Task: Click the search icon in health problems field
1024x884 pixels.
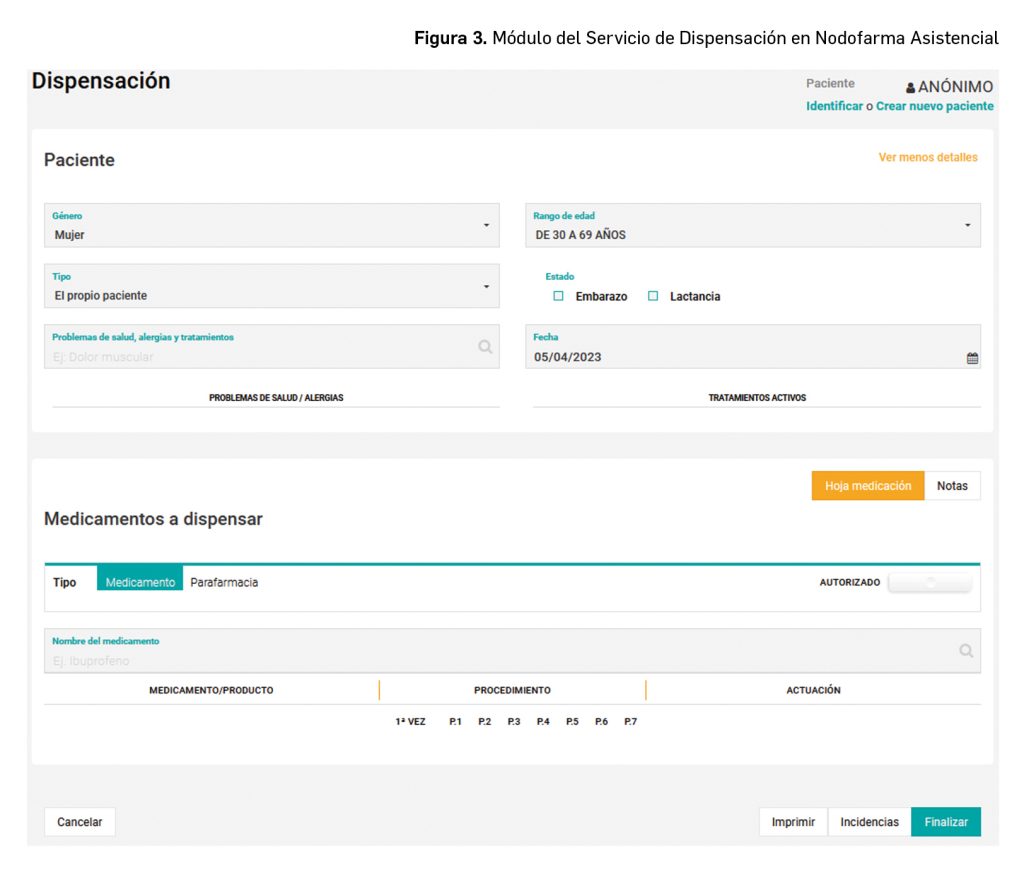Action: (x=485, y=347)
